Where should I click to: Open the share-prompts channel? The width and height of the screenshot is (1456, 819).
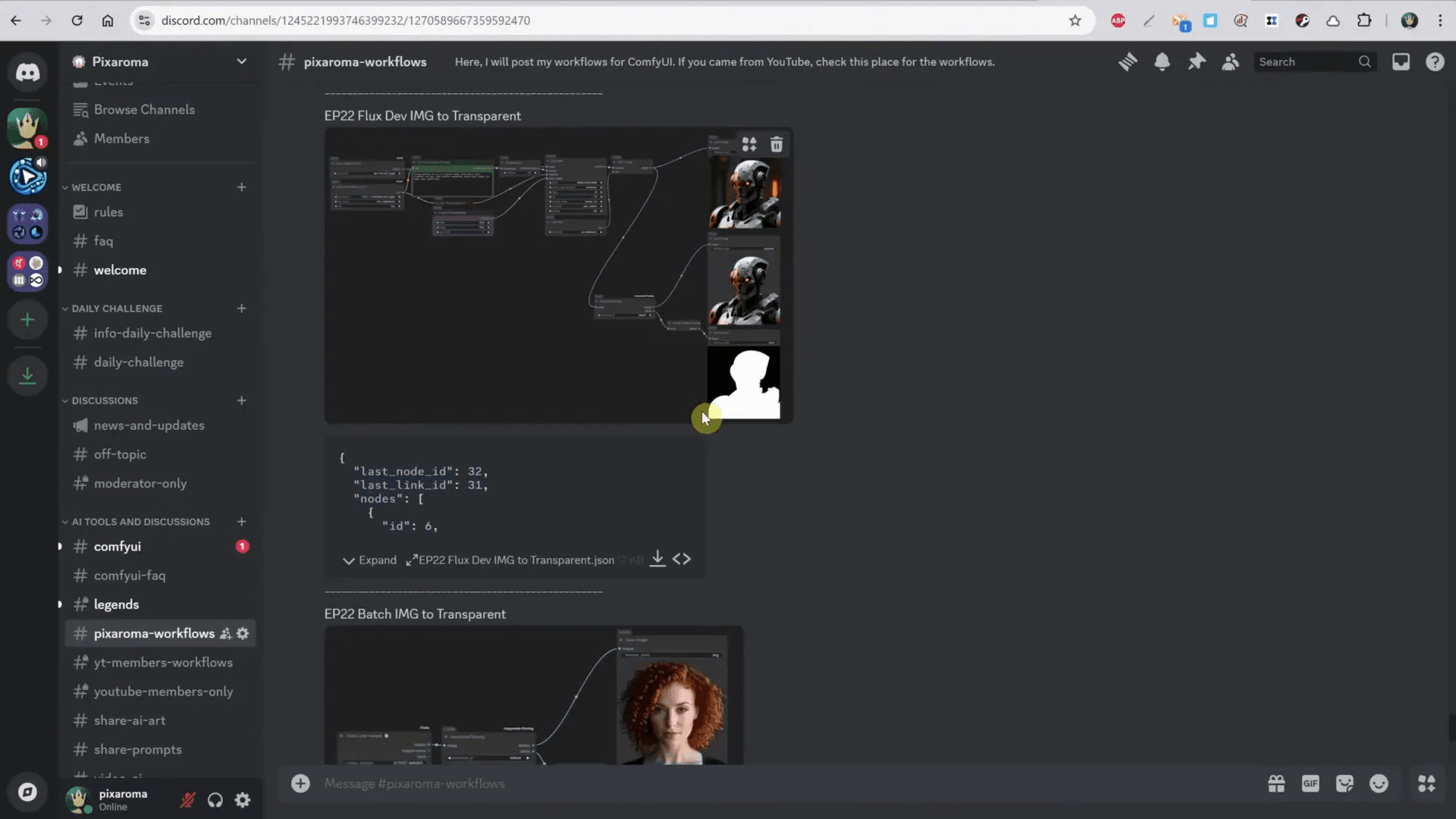tap(160, 749)
